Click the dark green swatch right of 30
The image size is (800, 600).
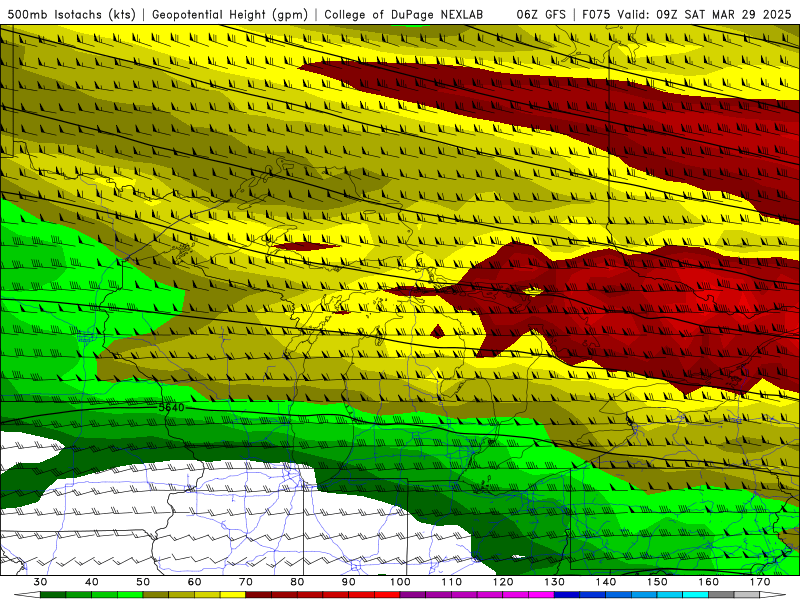(x=53, y=595)
